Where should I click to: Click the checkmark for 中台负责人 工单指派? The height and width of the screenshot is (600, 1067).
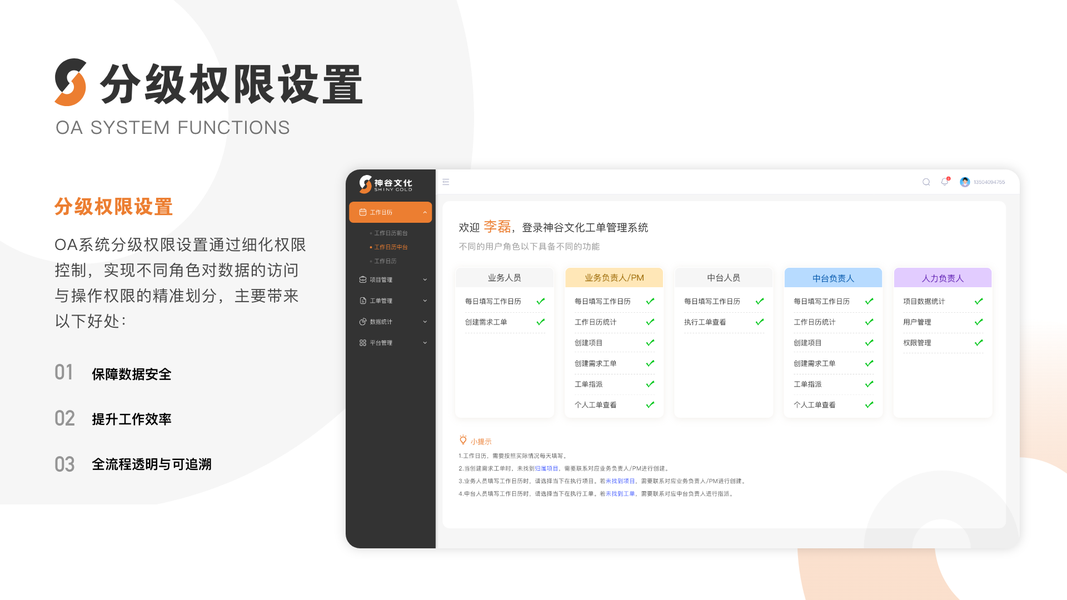tap(869, 384)
